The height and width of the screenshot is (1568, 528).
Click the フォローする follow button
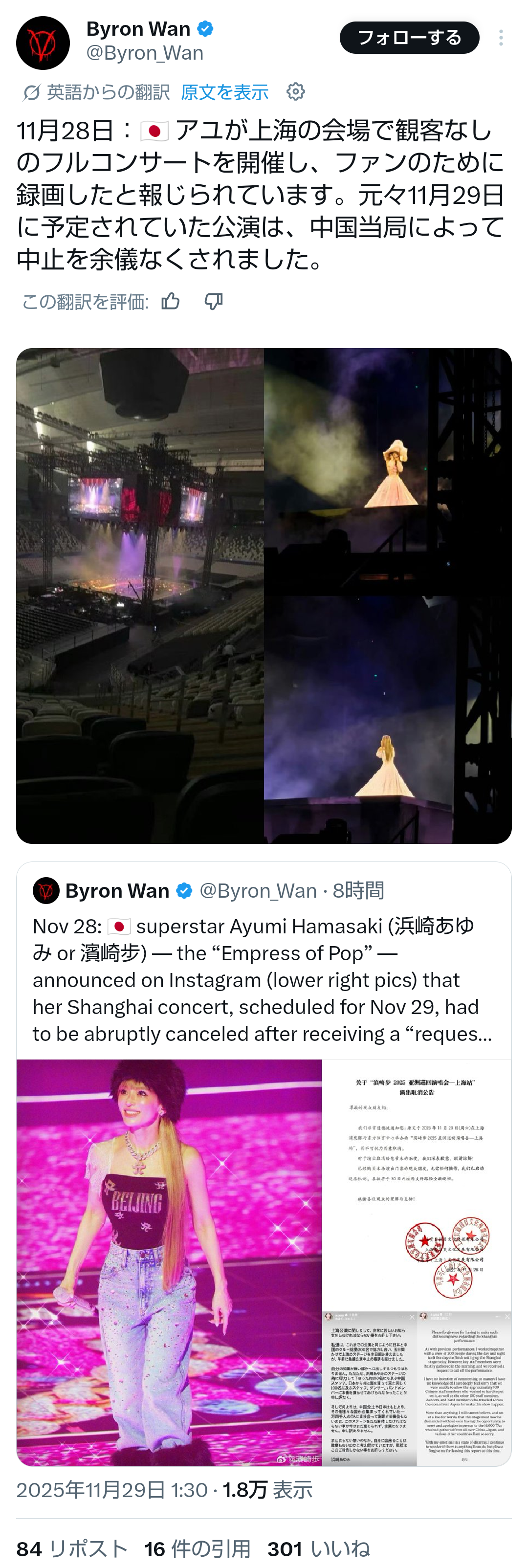pos(409,38)
